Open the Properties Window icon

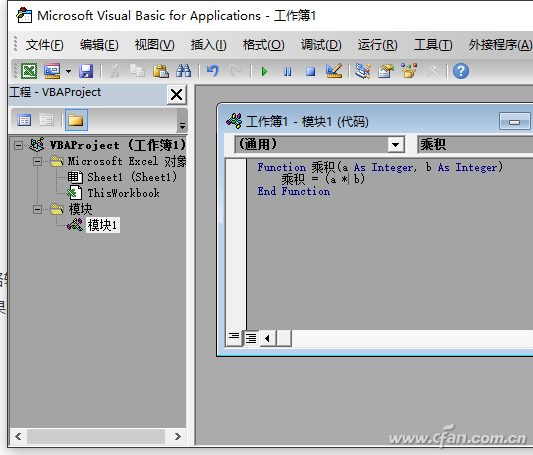click(386, 71)
